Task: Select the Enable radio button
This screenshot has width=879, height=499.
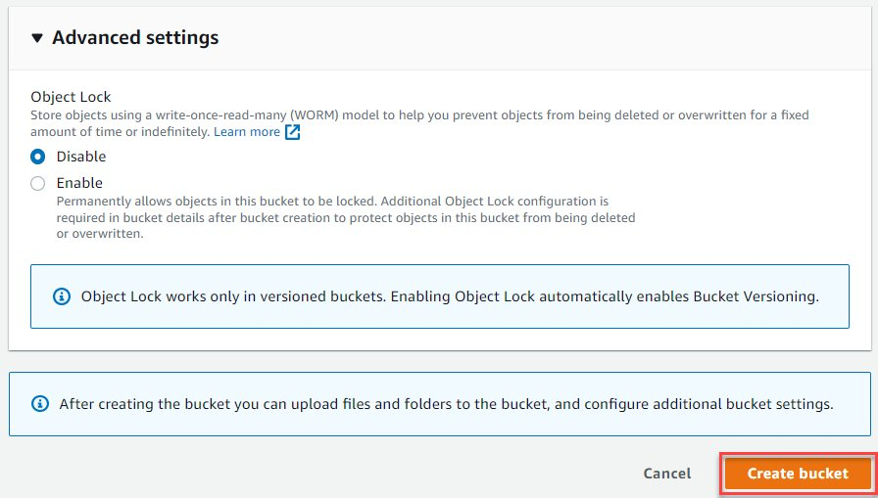Action: point(38,183)
